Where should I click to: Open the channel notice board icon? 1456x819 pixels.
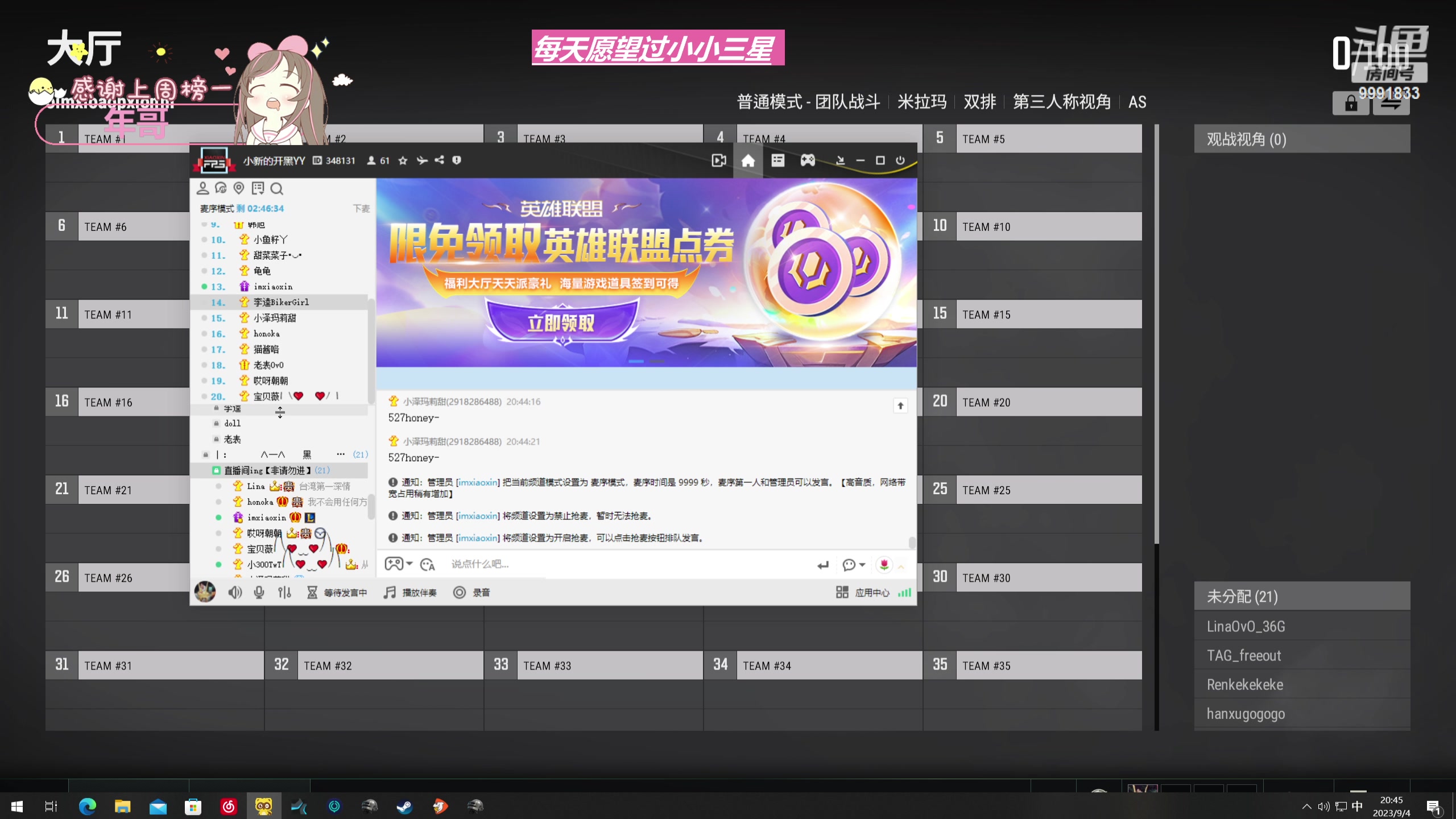click(258, 188)
